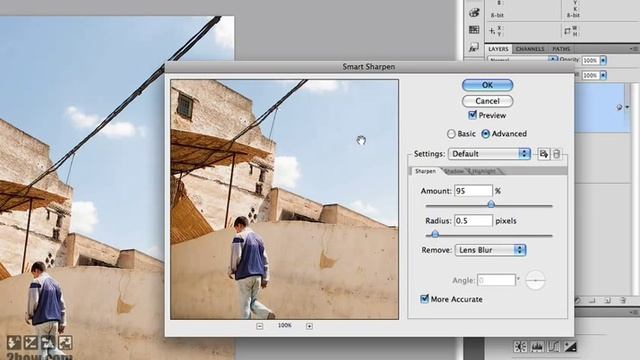This screenshot has height=360, width=640.
Task: Toggle the Preview checkbox
Action: click(473, 115)
